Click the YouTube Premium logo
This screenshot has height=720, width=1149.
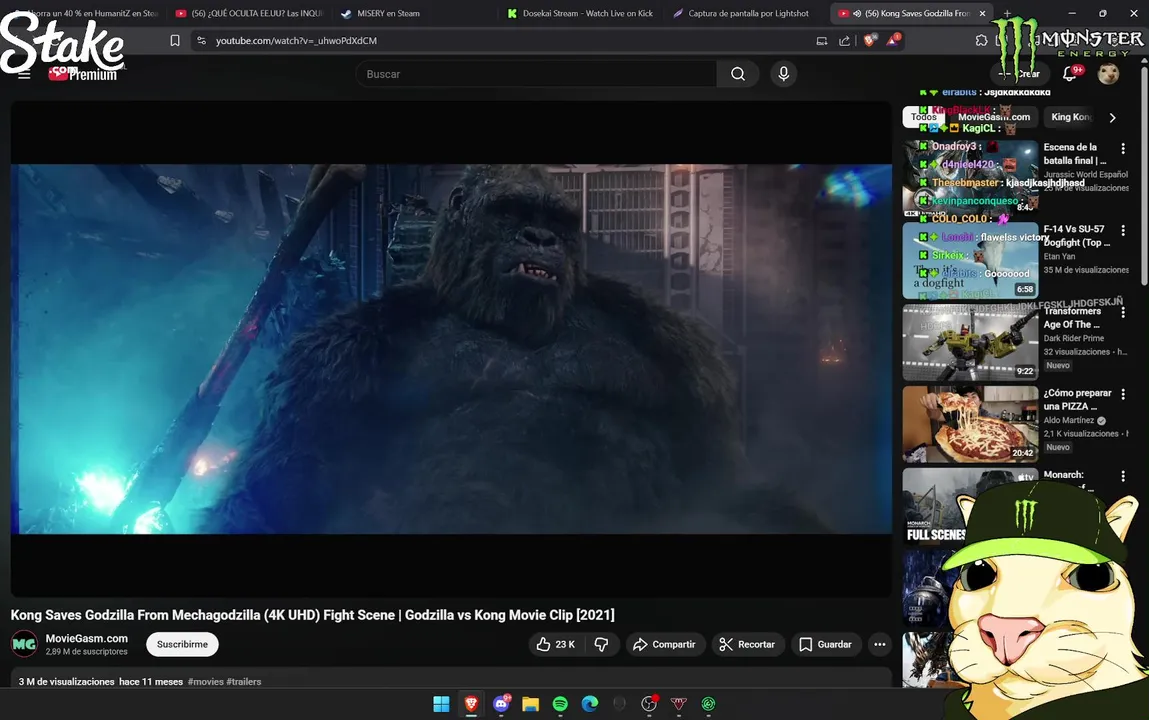(82, 74)
